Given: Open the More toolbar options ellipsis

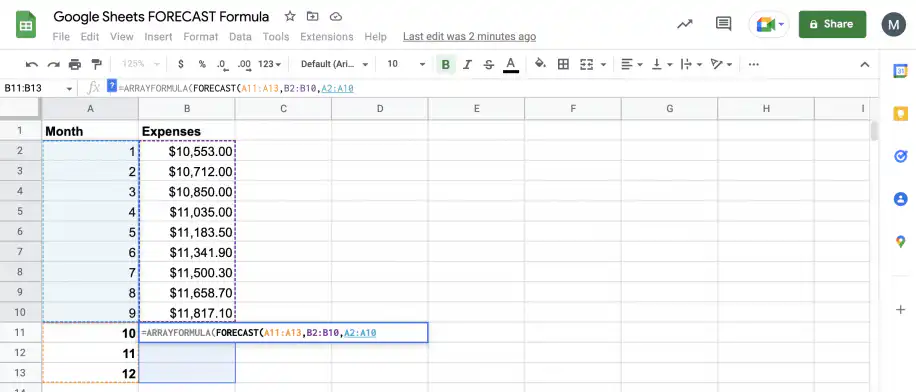Looking at the screenshot, I should pos(754,64).
